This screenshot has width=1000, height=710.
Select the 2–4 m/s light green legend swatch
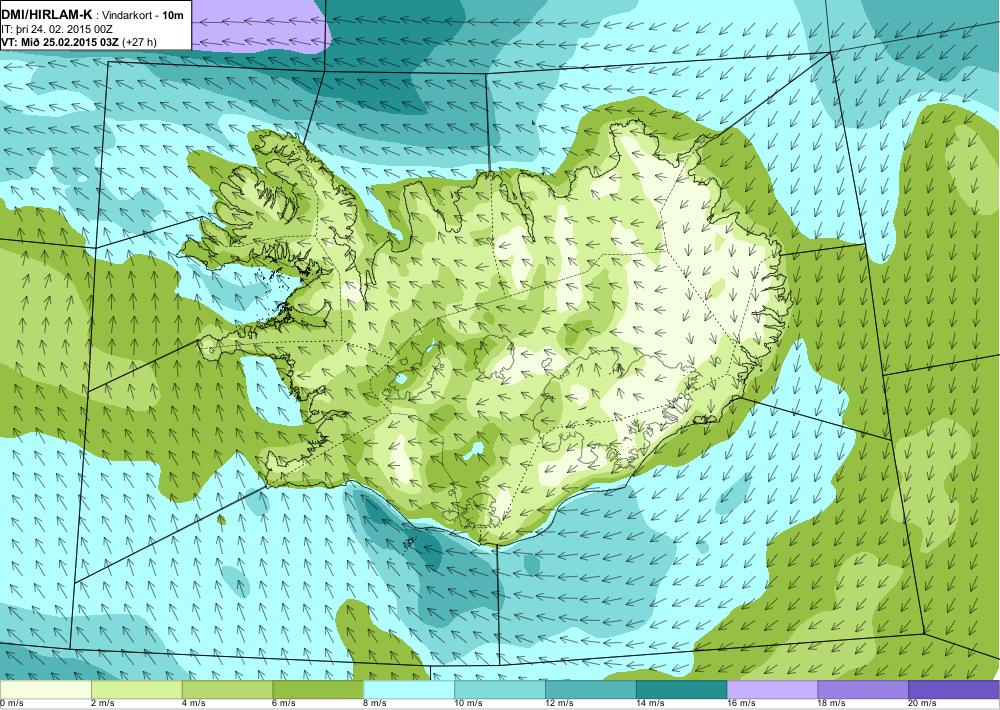click(136, 690)
